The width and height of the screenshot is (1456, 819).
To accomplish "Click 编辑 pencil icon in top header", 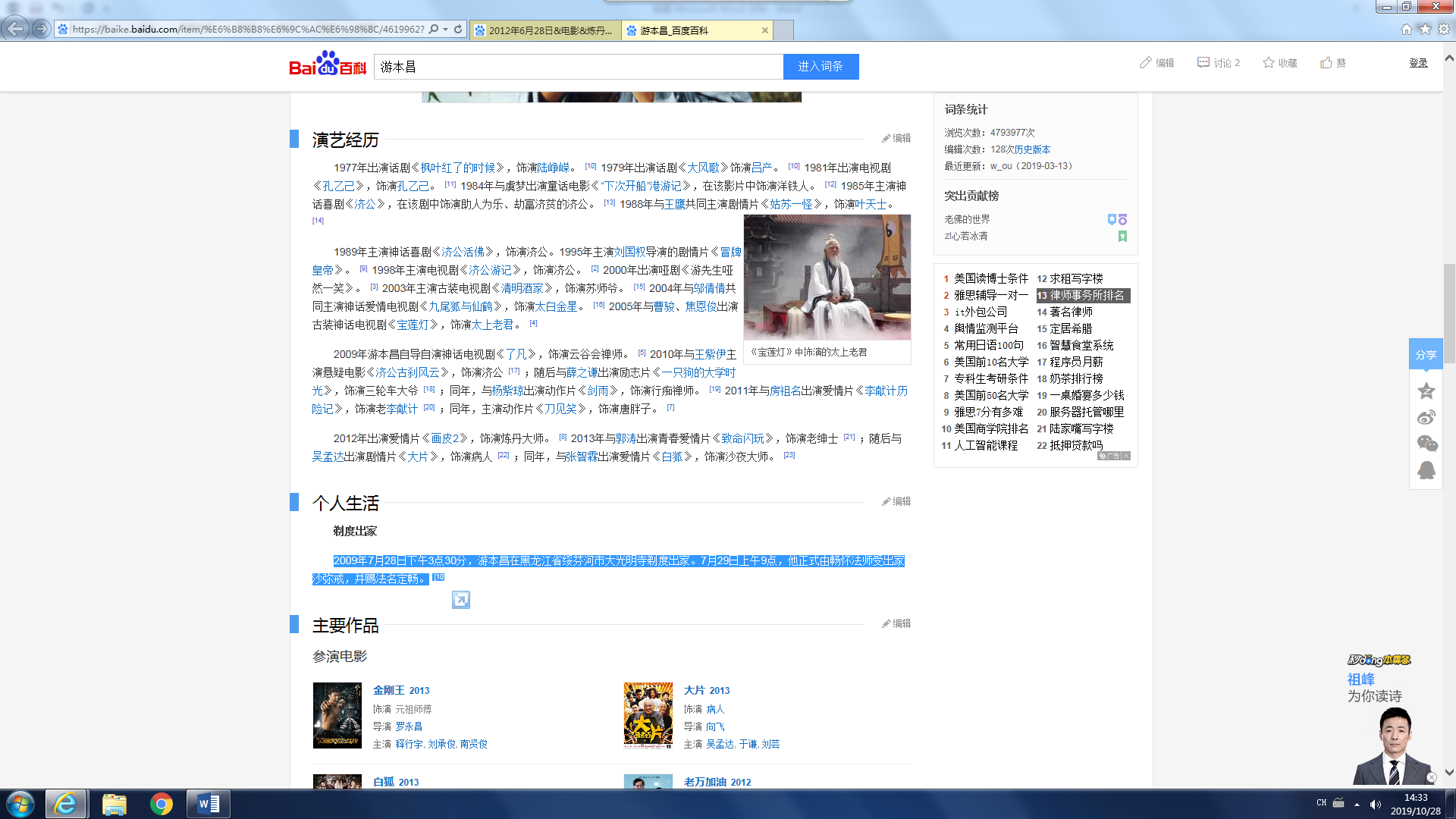I will 1146,63.
